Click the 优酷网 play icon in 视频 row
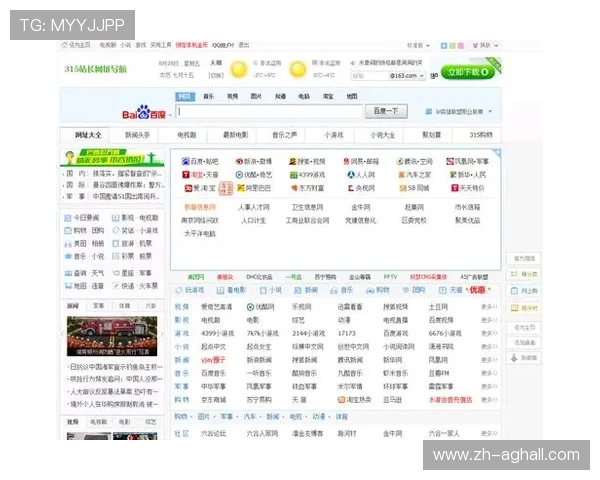The image size is (600, 480). click(250, 307)
